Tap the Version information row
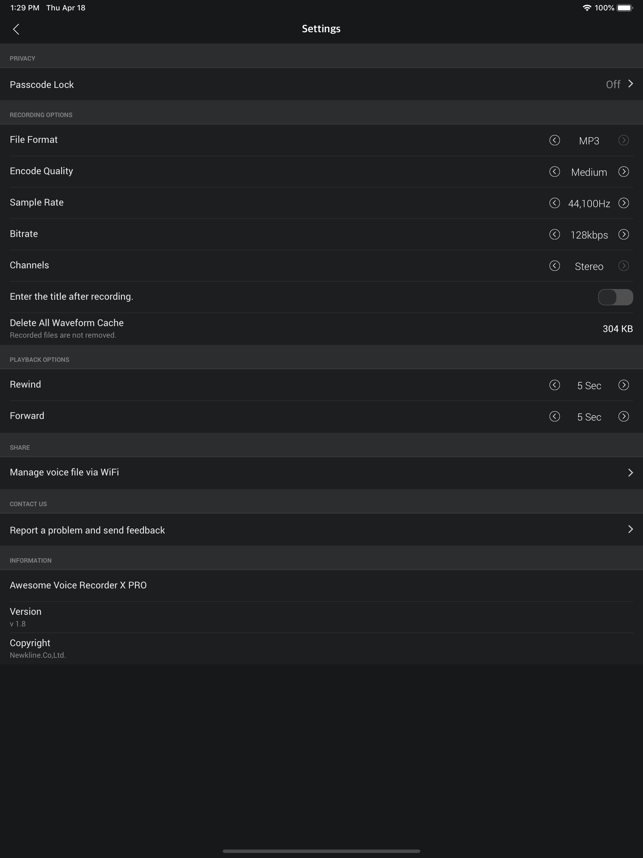Screen dimensions: 643x858 coord(321,617)
